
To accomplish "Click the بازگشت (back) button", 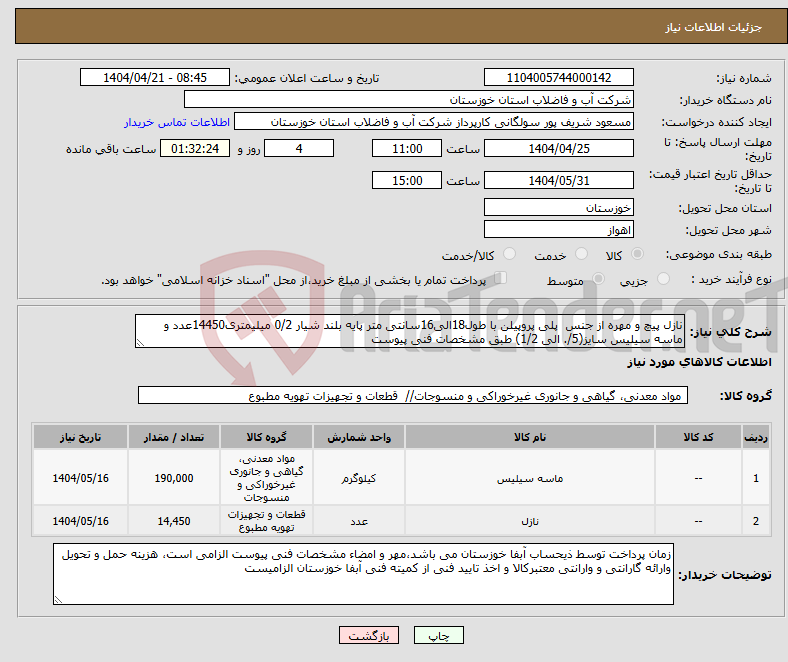I will pos(369,635).
